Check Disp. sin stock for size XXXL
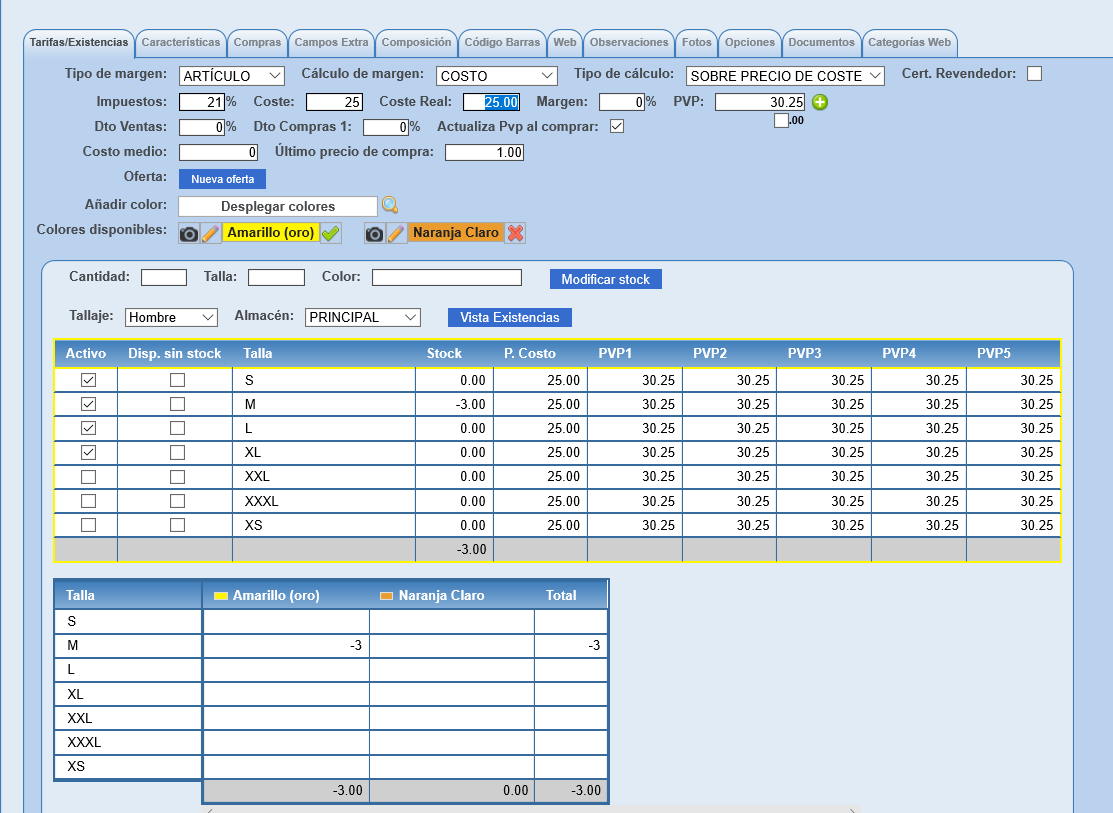 177,501
